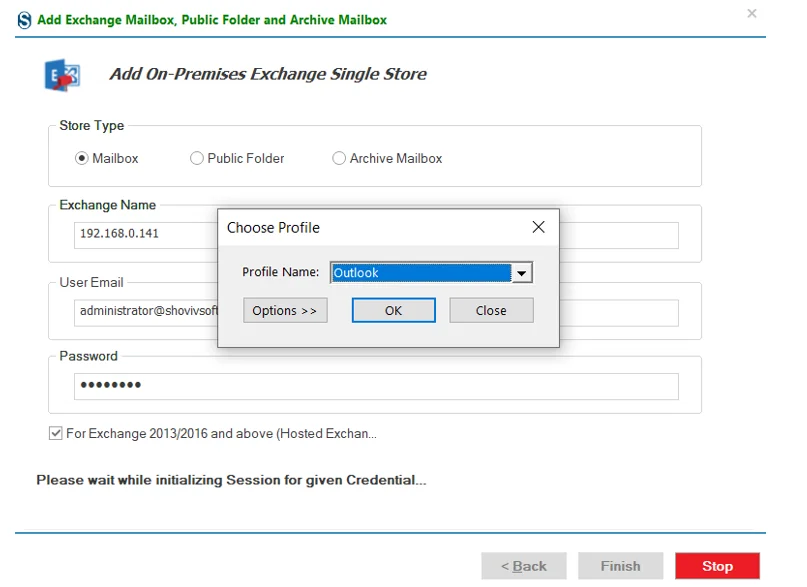Go to previous step with Back
This screenshot has width=807, height=587.
(524, 566)
